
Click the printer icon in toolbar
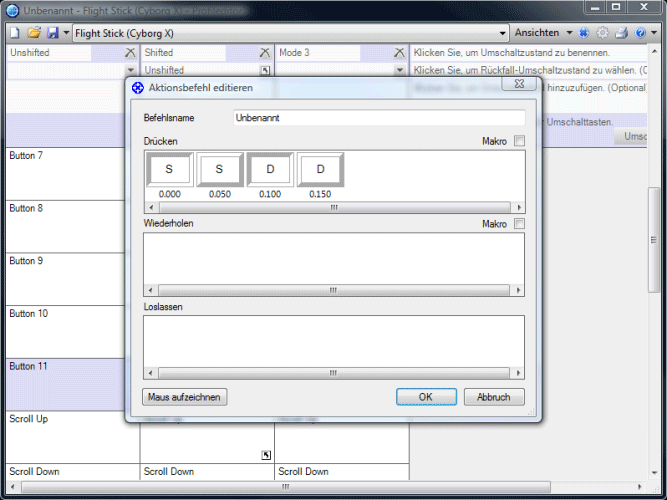pos(621,33)
